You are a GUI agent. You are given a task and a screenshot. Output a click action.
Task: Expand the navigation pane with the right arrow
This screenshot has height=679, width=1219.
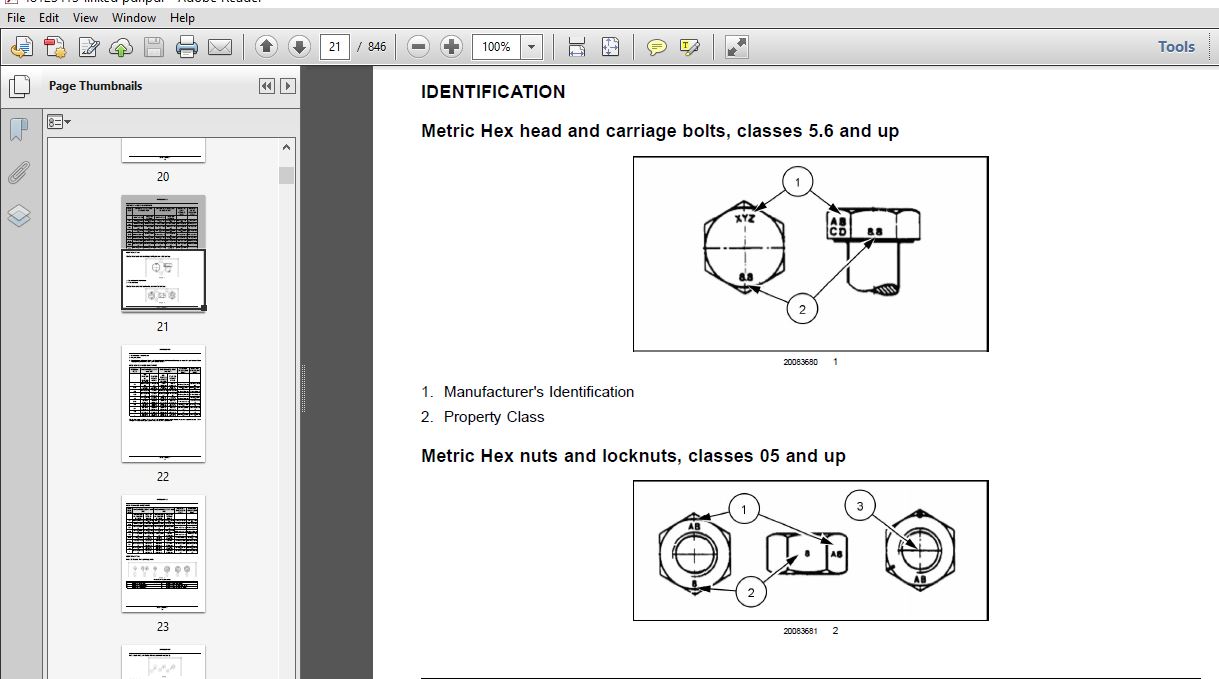click(x=288, y=86)
